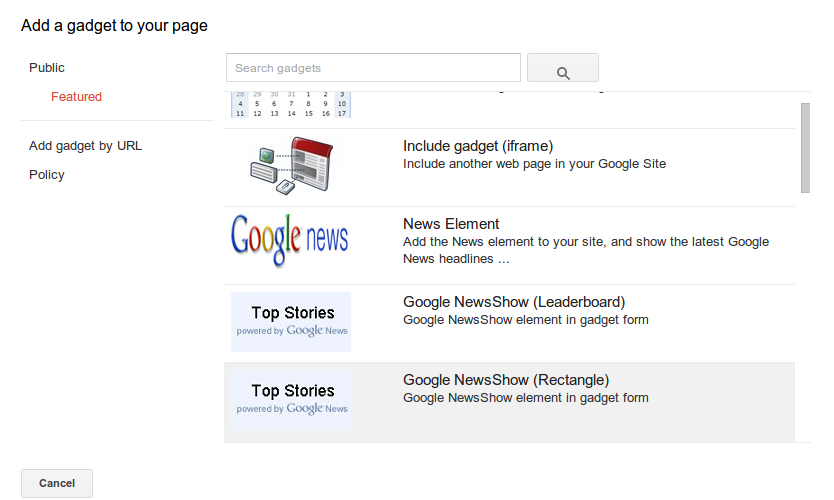Select Google NewsShow (Leaderboard) title
This screenshot has width=834, height=500.
514,302
